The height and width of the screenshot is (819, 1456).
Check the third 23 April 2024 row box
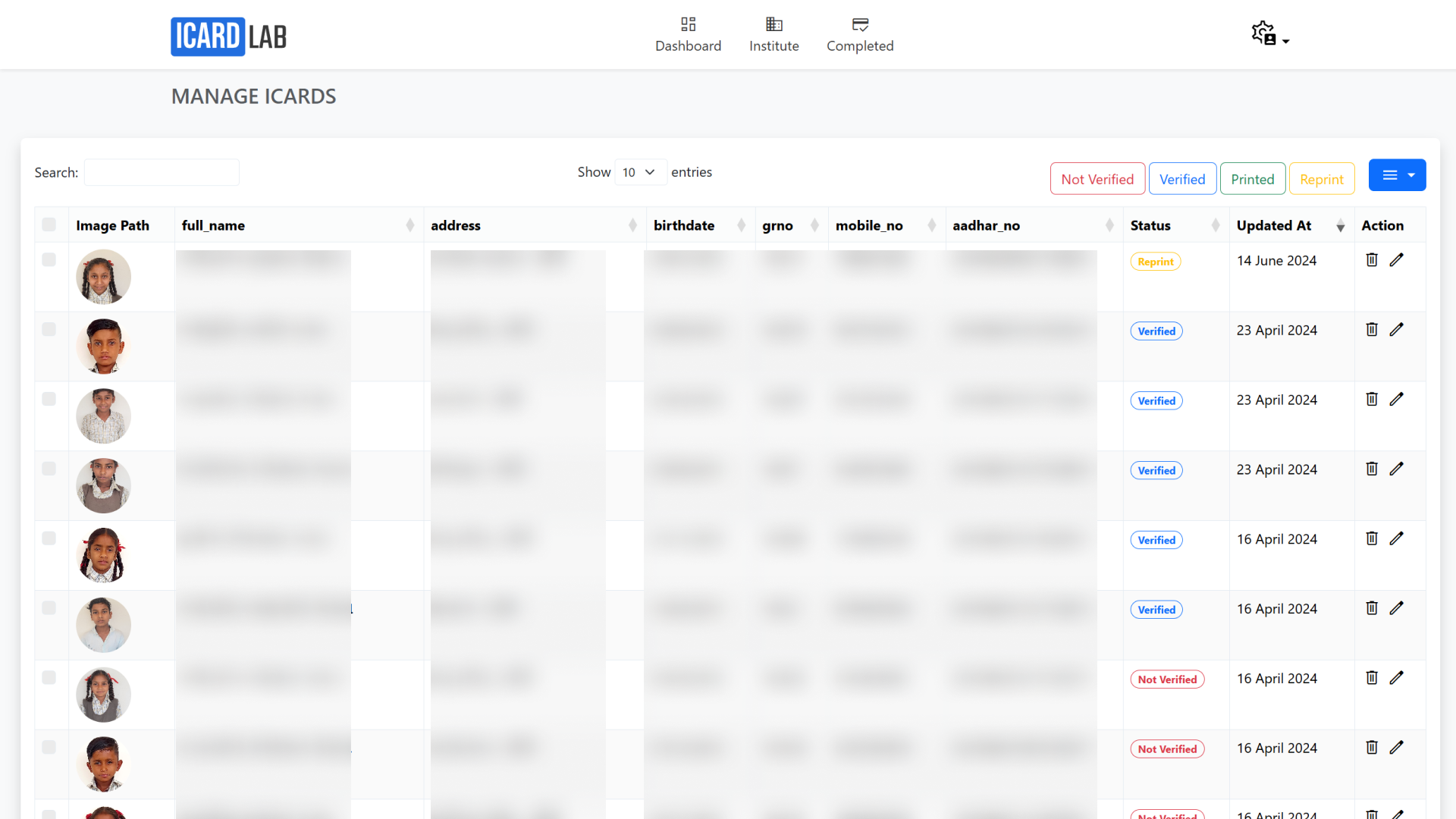(49, 469)
